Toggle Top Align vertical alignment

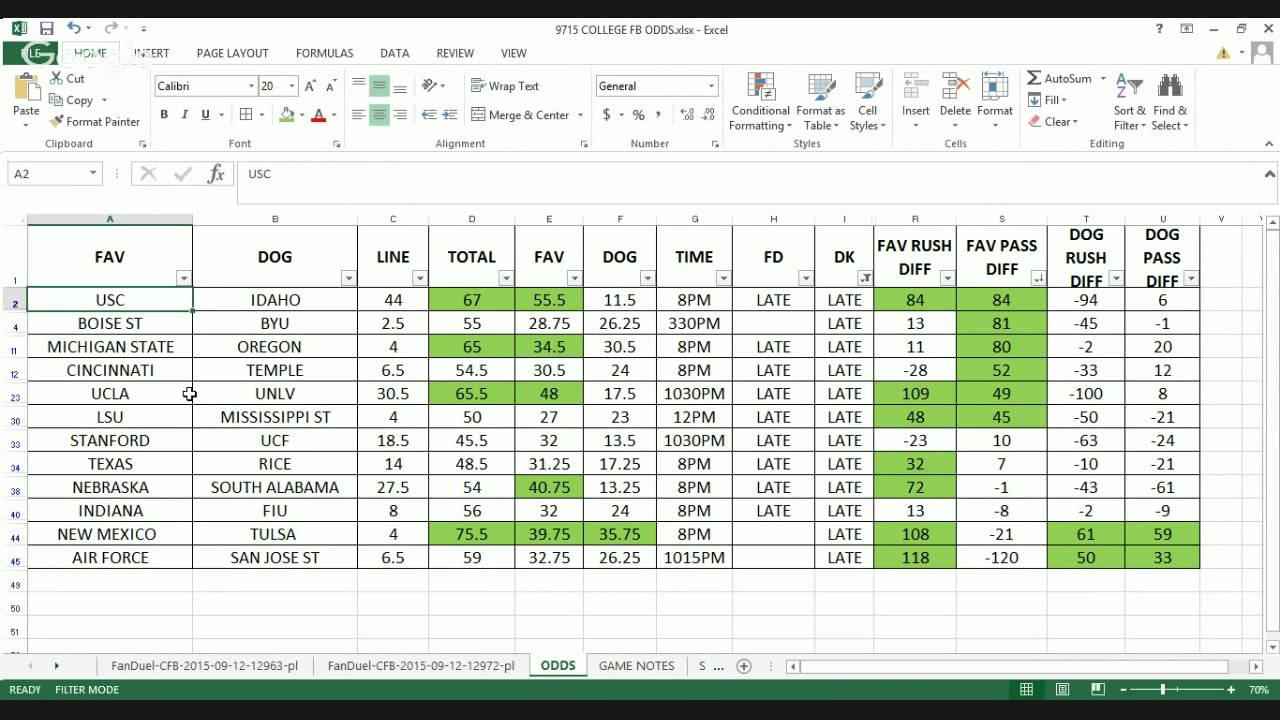358,86
